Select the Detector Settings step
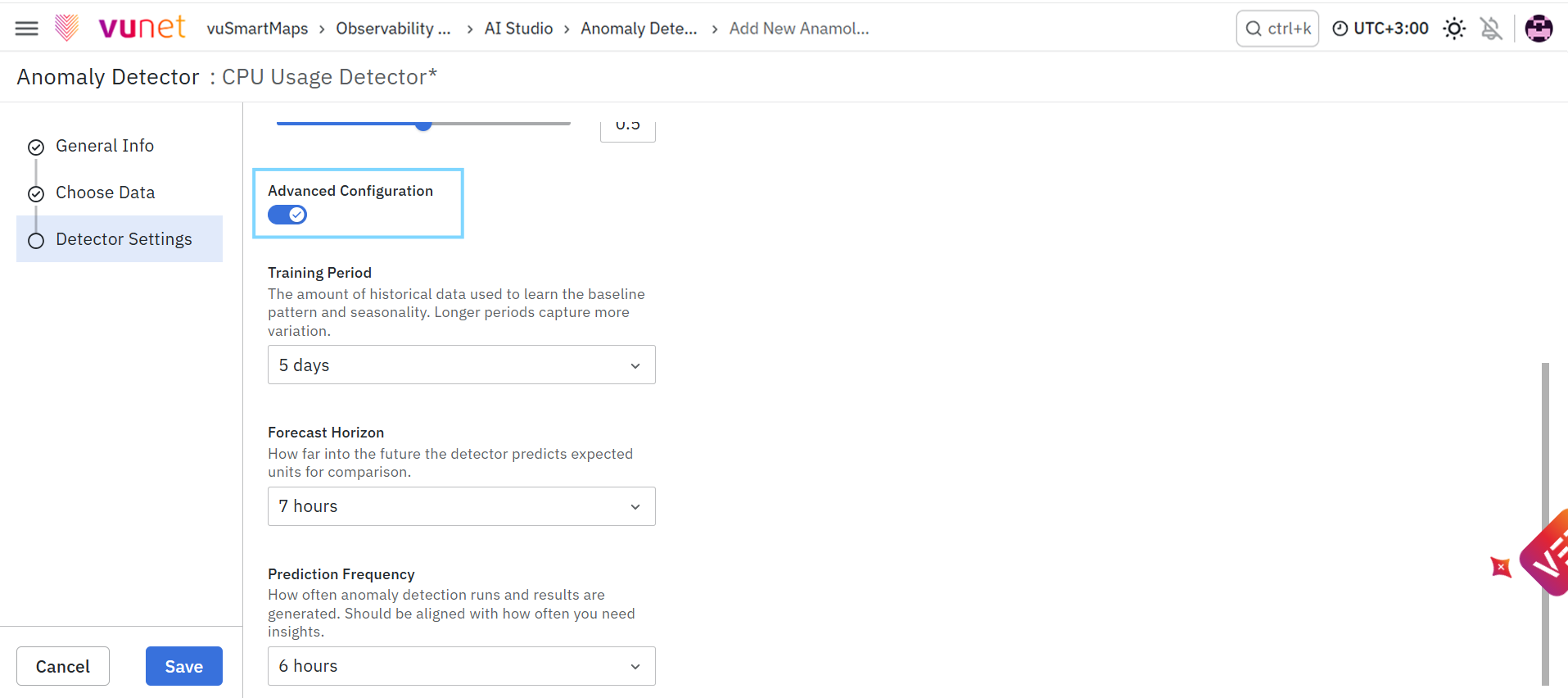The image size is (1568, 698). [x=120, y=239]
